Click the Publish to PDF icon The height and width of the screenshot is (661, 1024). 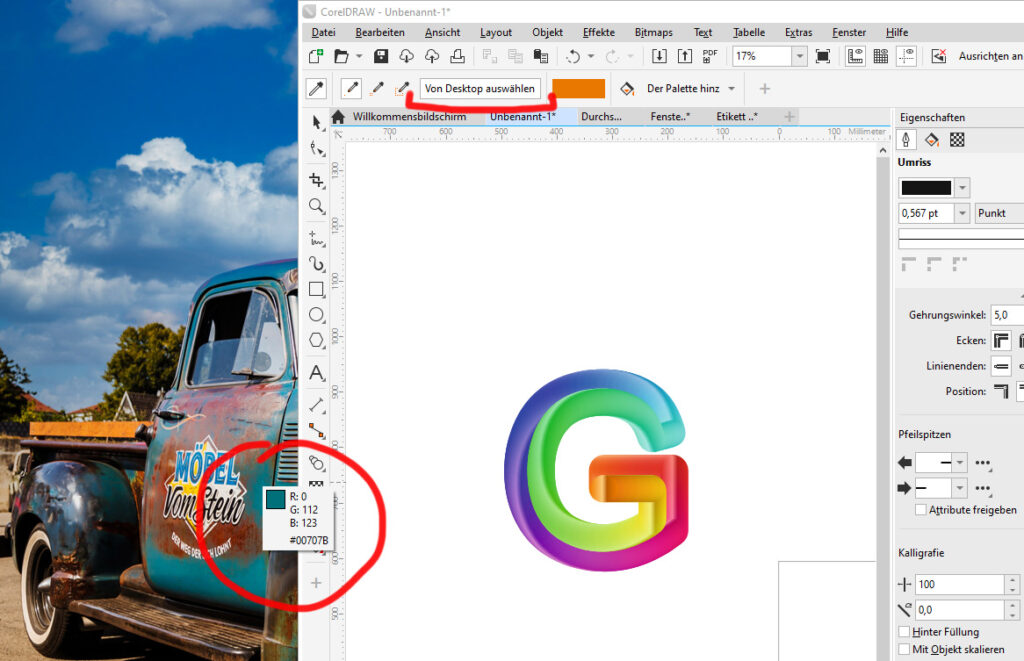point(710,56)
